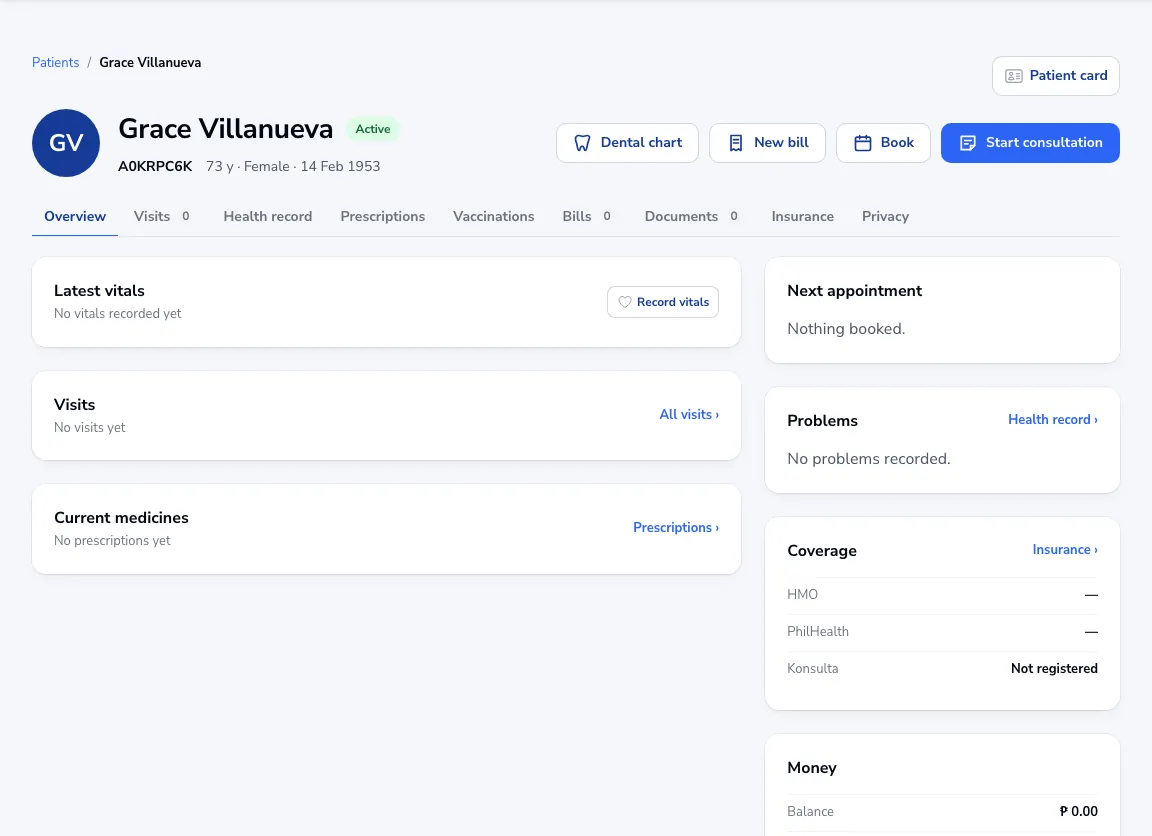
Task: Record vitals for the patient
Action: tap(663, 302)
